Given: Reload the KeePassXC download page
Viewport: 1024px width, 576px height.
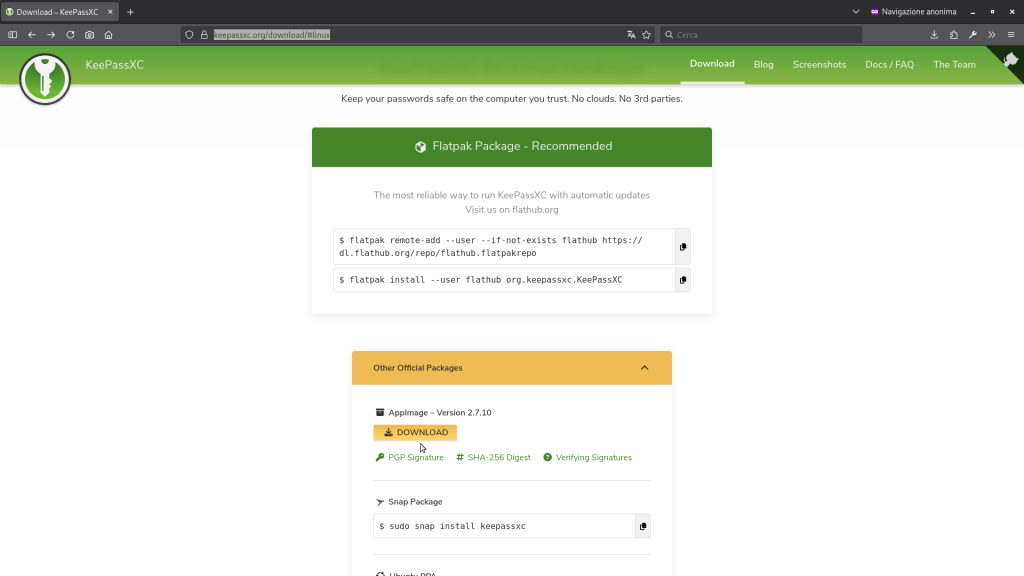Looking at the screenshot, I should point(70,35).
